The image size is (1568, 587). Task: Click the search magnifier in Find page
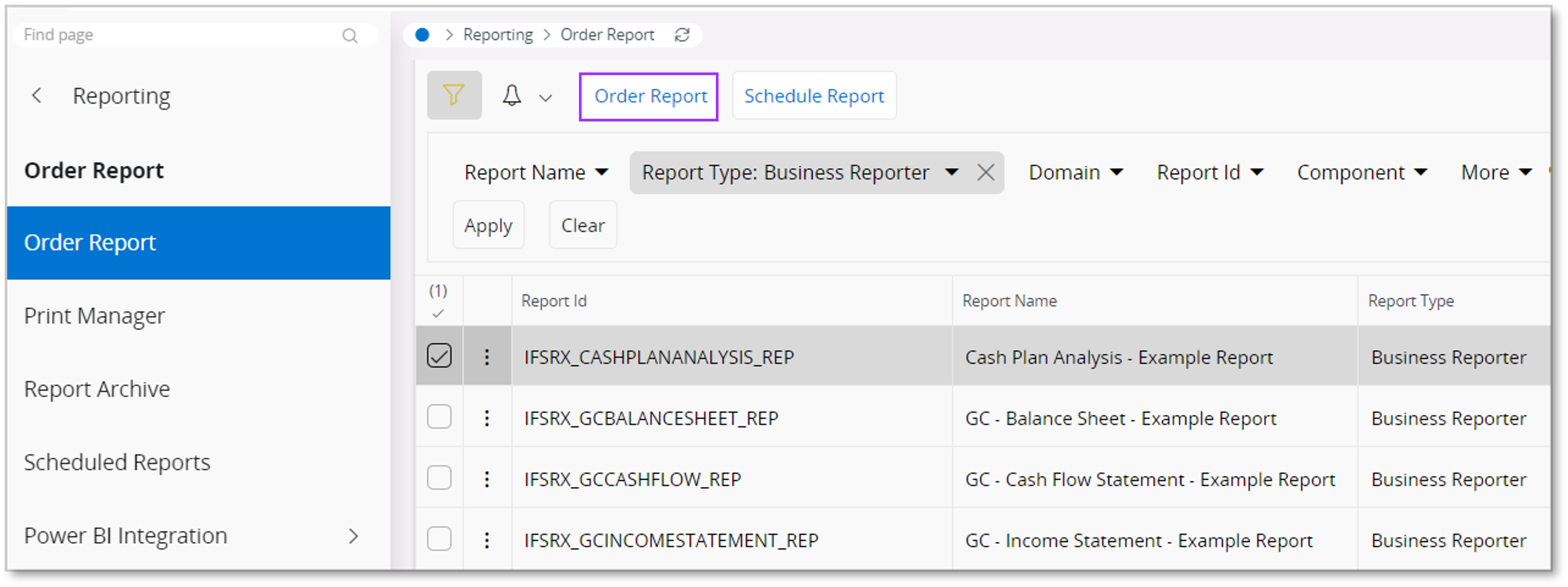[350, 35]
